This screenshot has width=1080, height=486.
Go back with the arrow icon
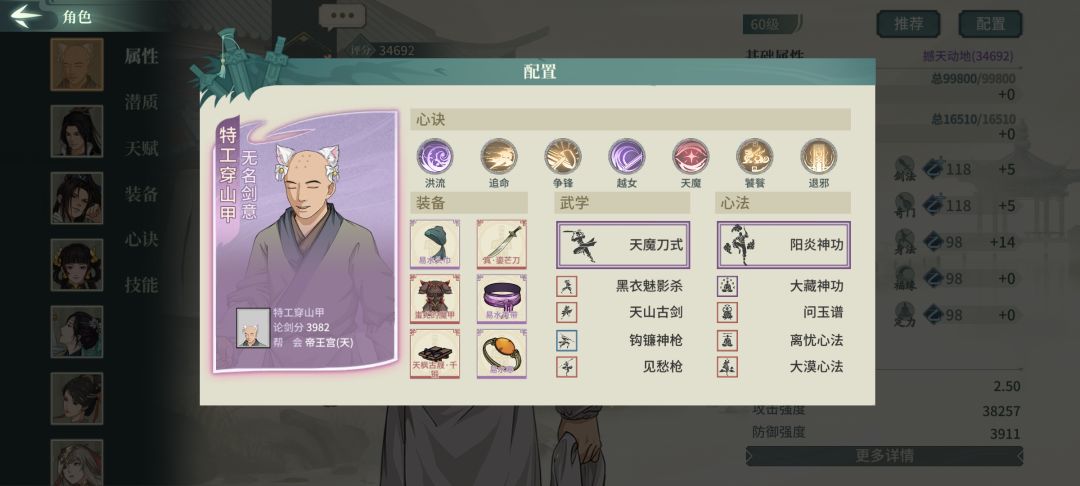[26, 16]
